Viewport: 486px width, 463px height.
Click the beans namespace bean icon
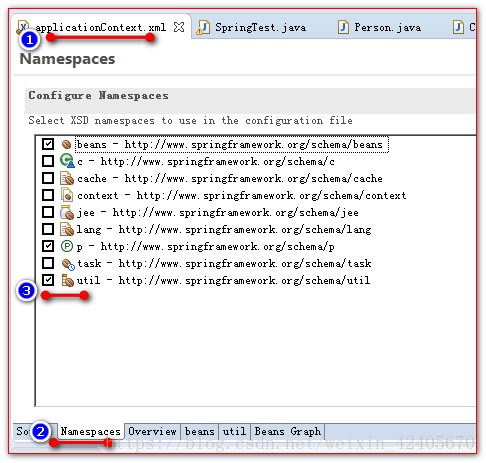coord(67,144)
